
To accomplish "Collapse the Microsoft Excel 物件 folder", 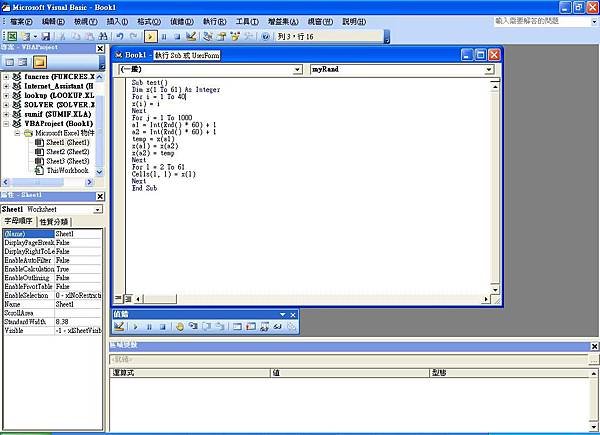I will click(17, 133).
